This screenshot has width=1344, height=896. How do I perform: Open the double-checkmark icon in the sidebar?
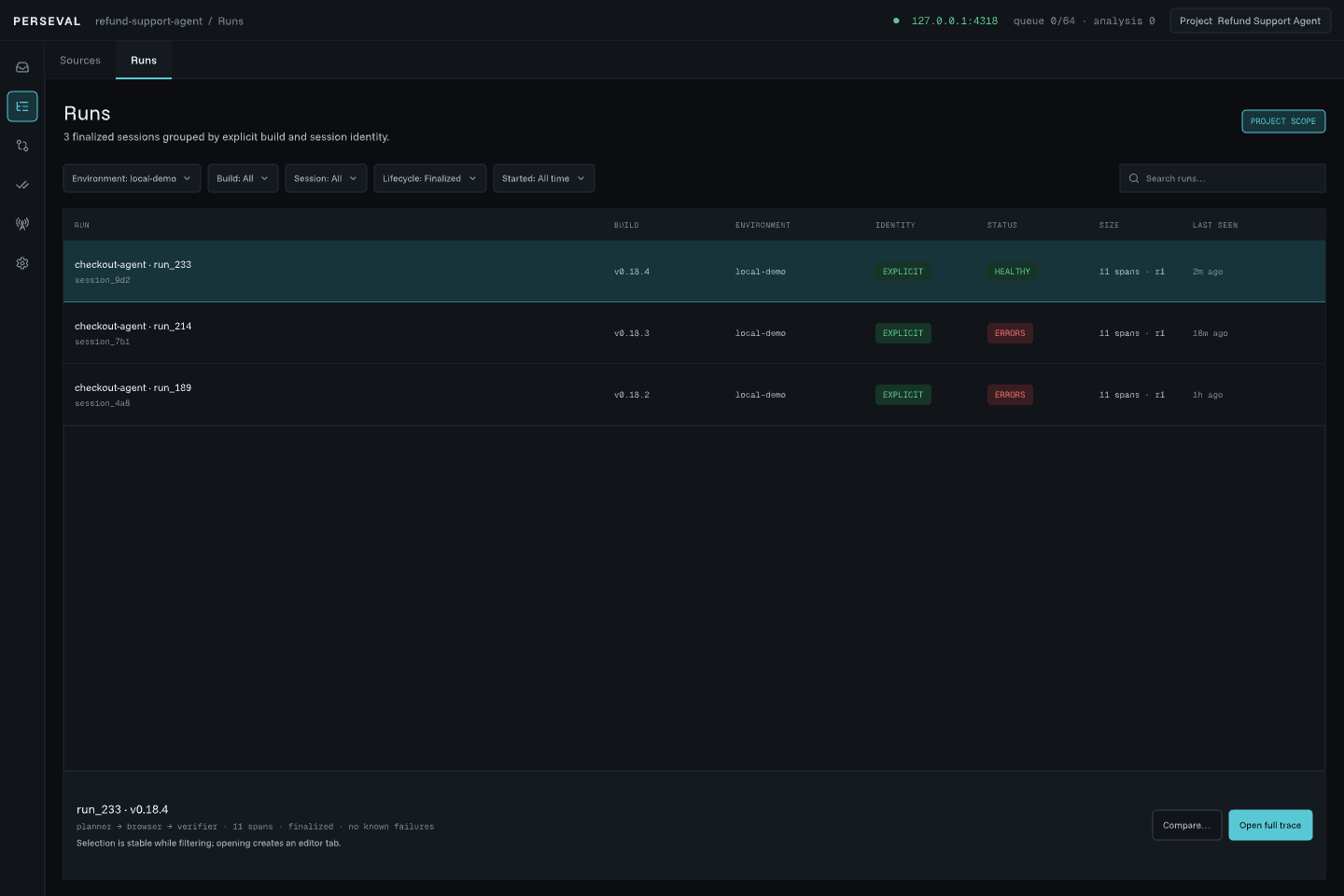tap(22, 185)
